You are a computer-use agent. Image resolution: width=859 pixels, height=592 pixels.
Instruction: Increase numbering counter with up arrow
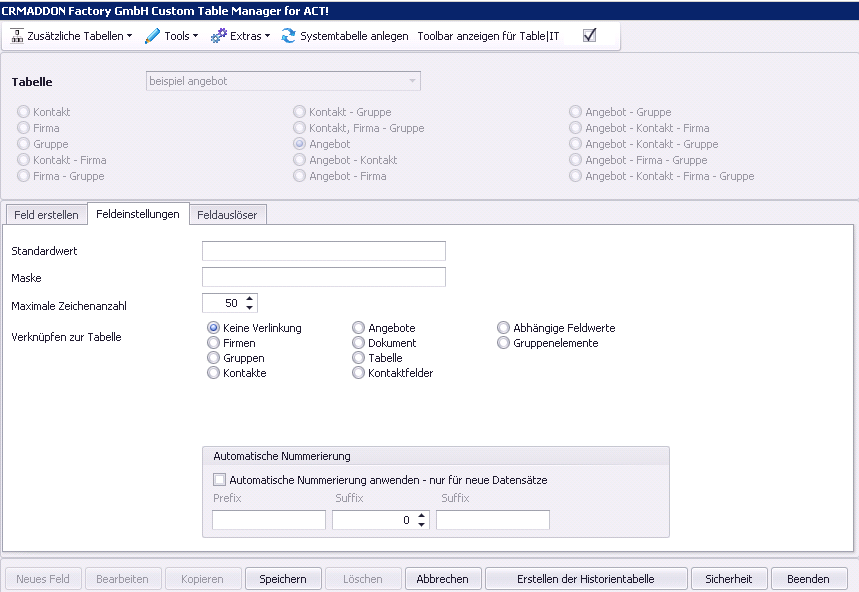[x=421, y=515]
